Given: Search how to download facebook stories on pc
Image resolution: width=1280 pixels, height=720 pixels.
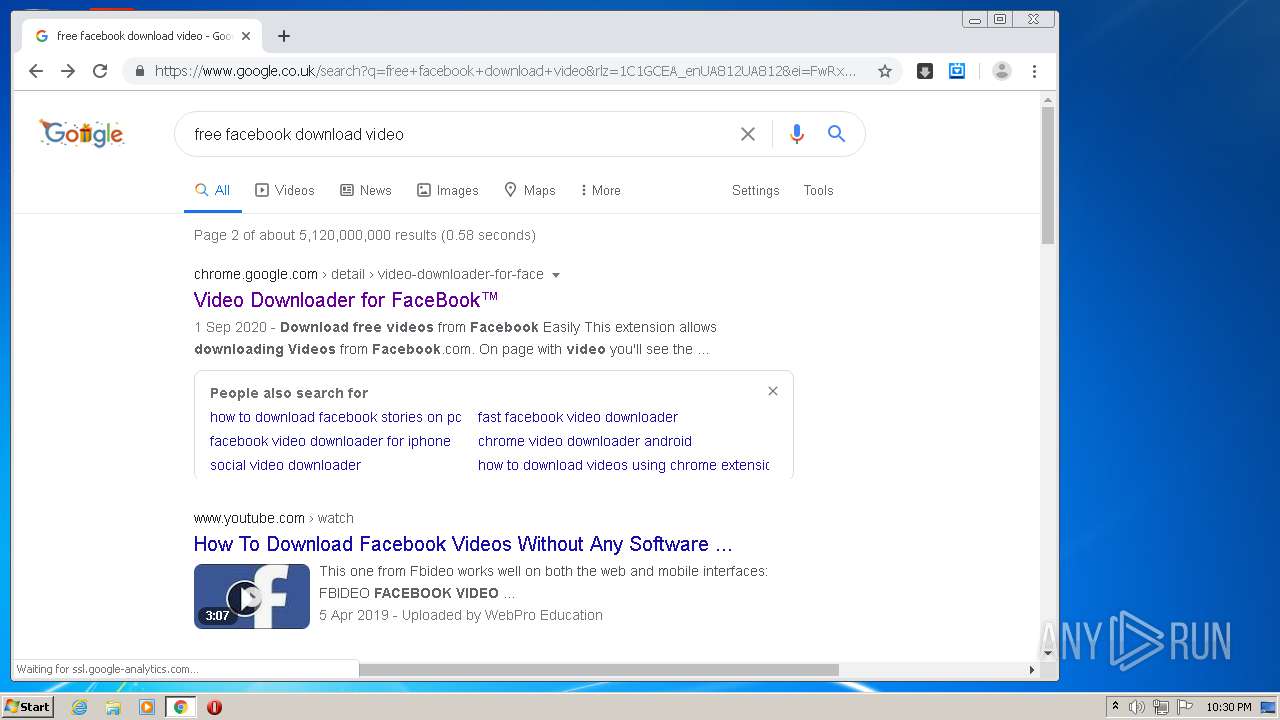Looking at the screenshot, I should click(x=335, y=417).
